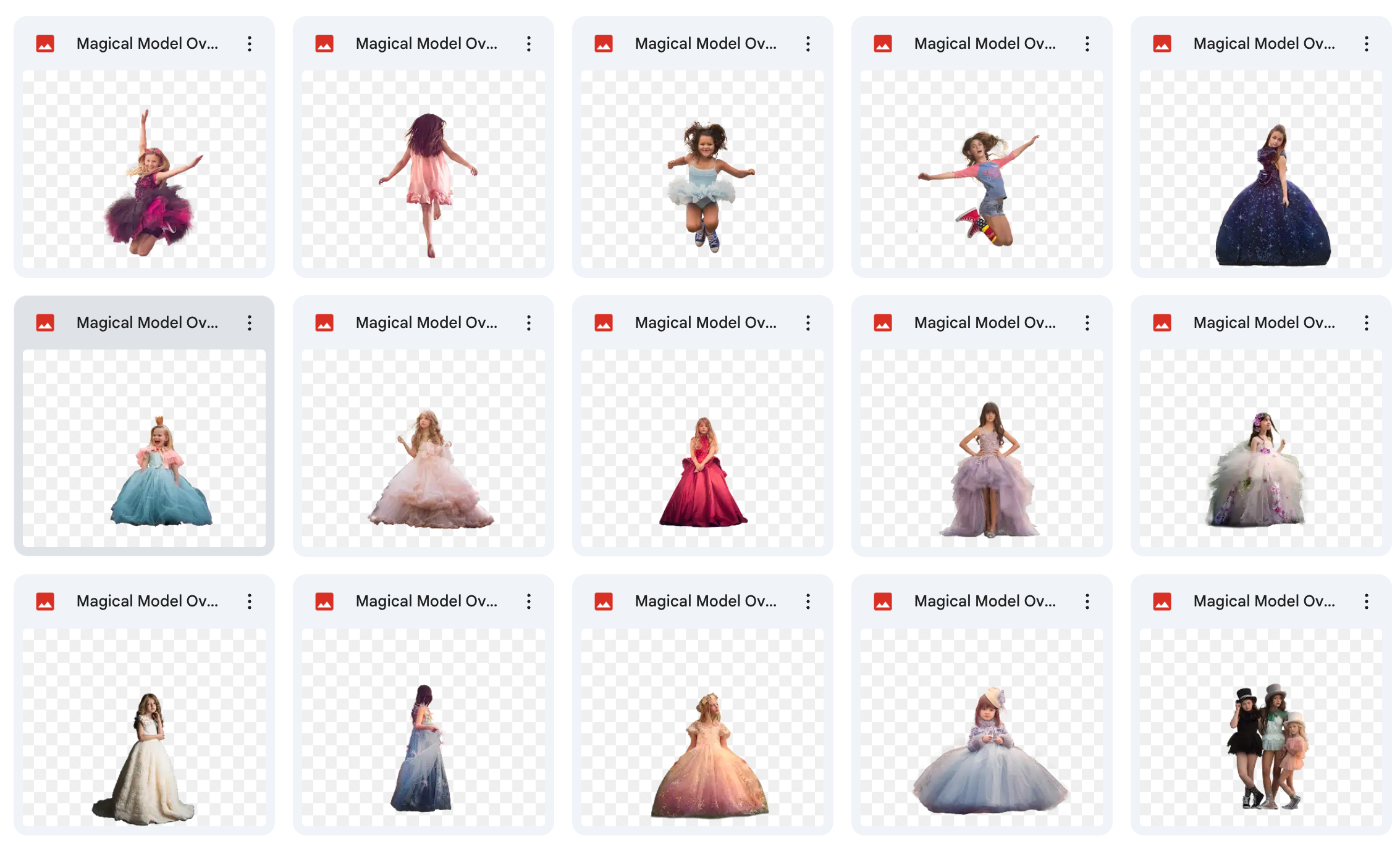Select the thumbnail of the girl in the peach ombre ball gown
Viewport: 1400px width, 846px height.
coord(702,727)
